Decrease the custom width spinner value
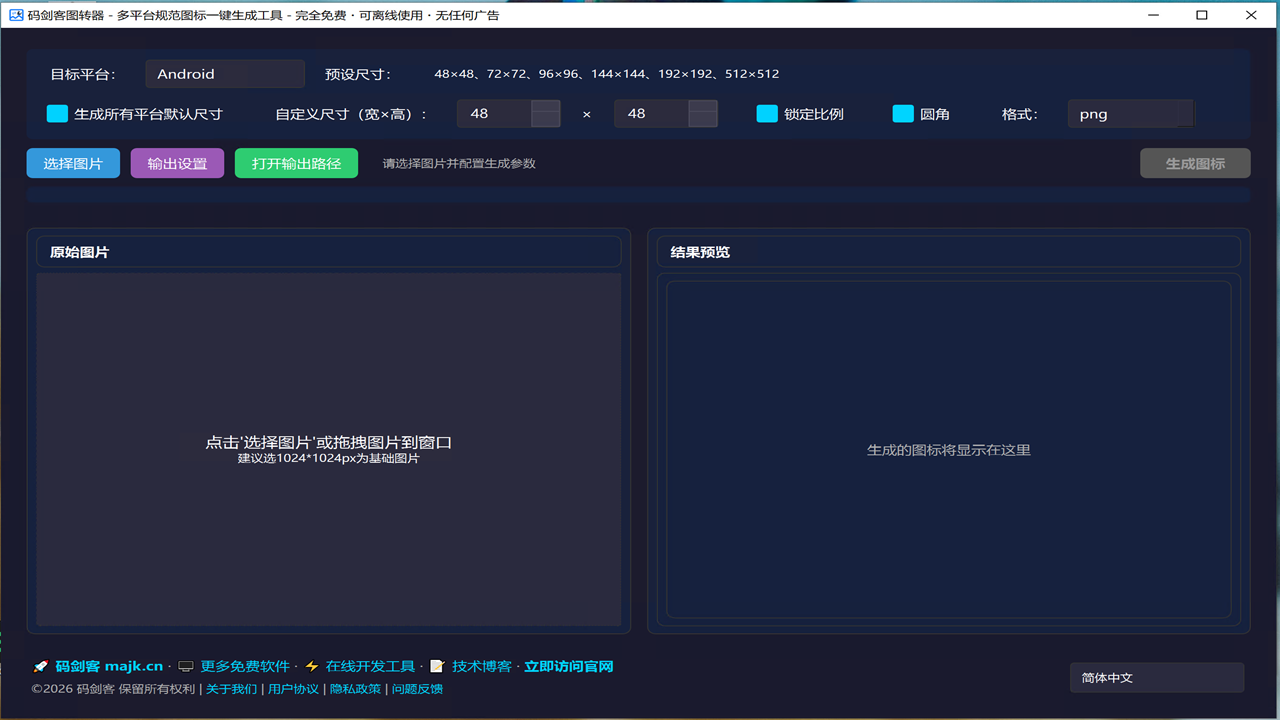The height and width of the screenshot is (720, 1280). coord(545,120)
